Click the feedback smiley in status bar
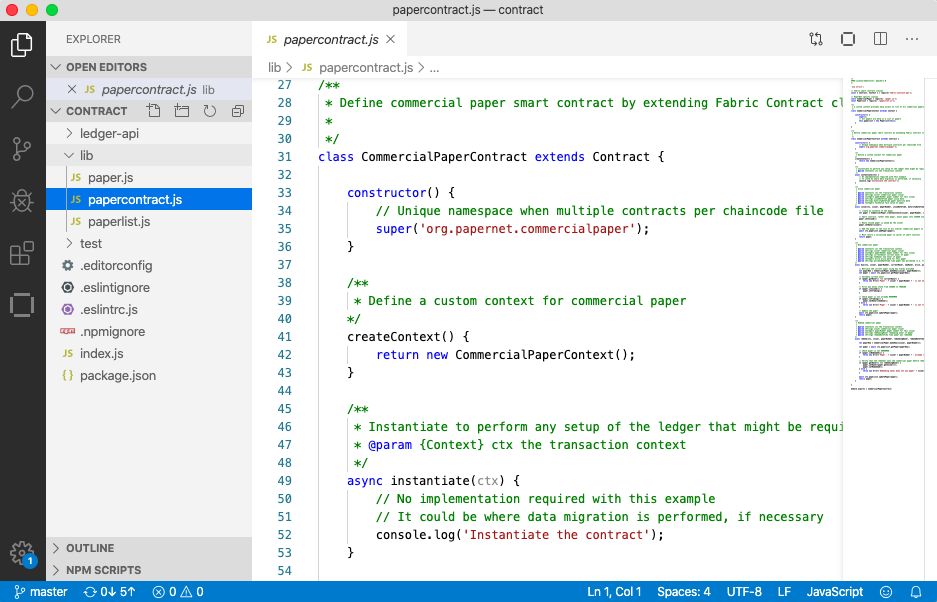 tap(886, 592)
